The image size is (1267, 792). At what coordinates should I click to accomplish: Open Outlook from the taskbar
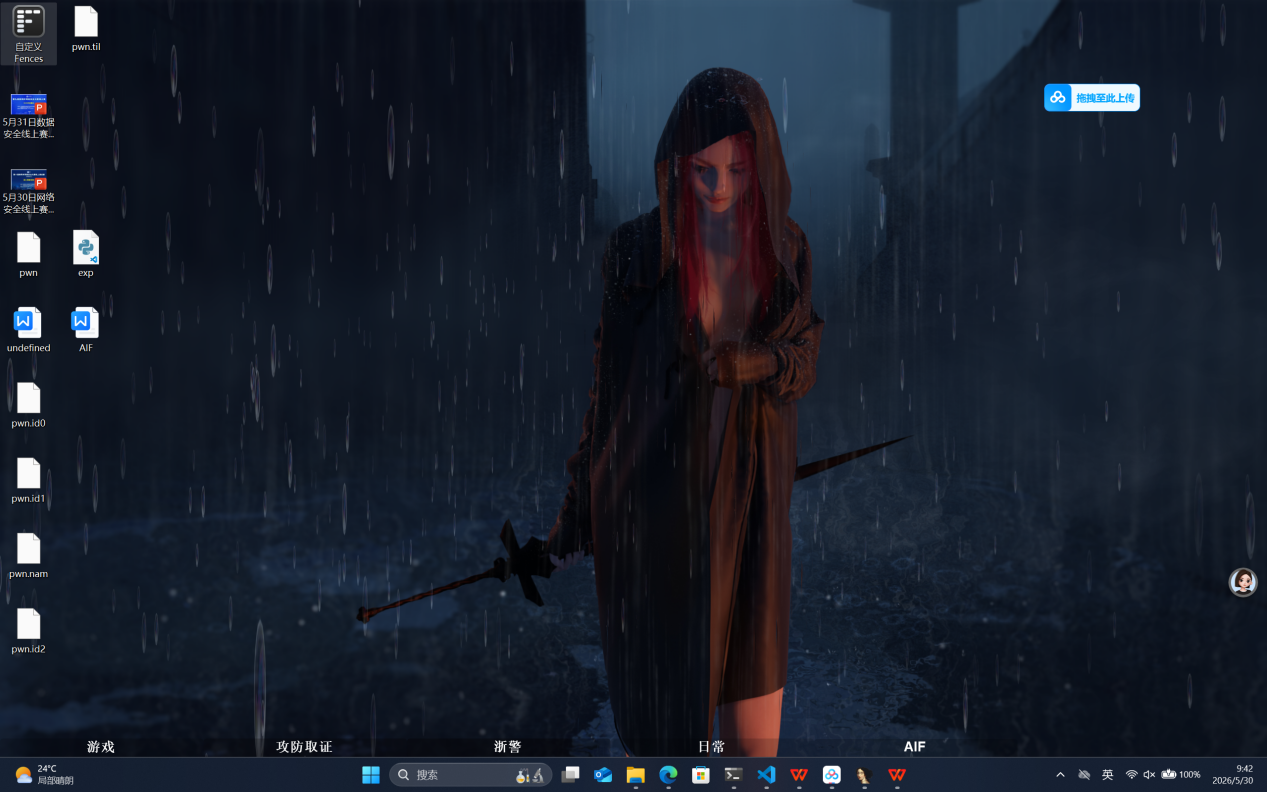[603, 775]
